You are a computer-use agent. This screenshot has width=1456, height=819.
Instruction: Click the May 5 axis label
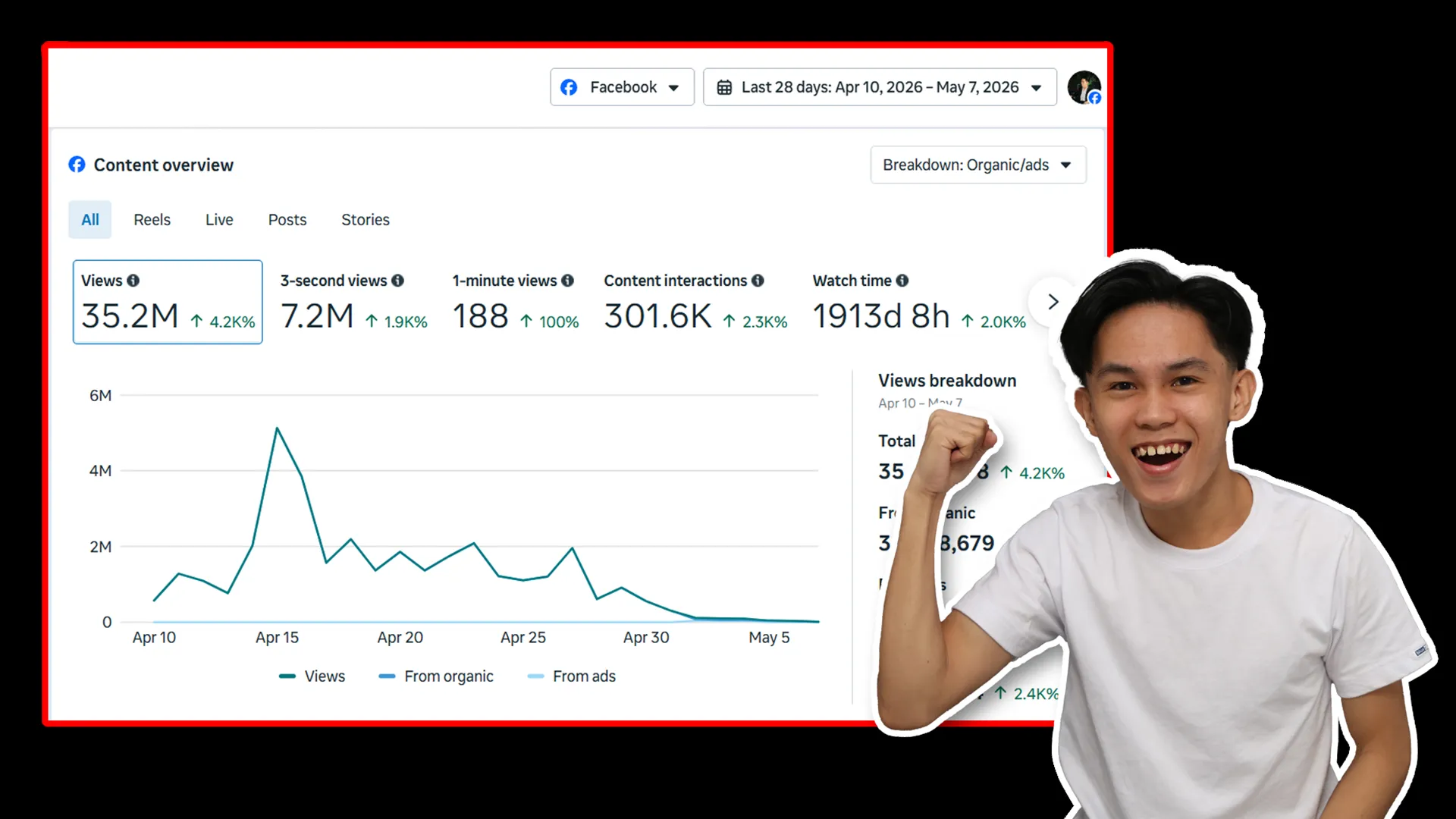[769, 638]
